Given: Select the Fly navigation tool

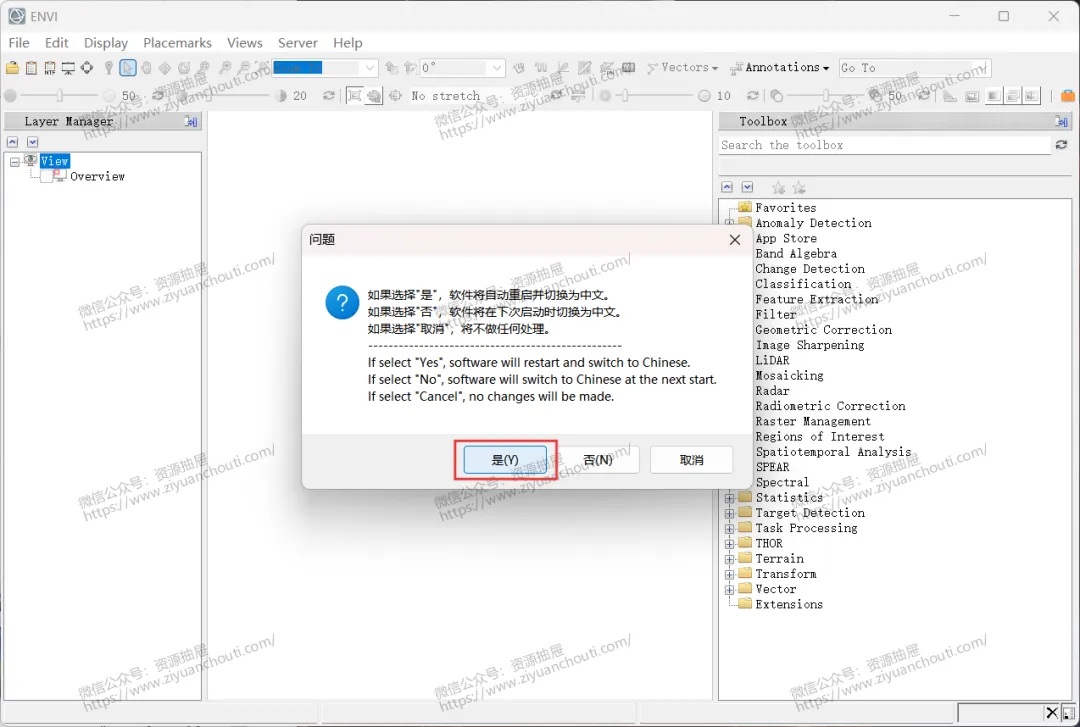Looking at the screenshot, I should (165, 68).
